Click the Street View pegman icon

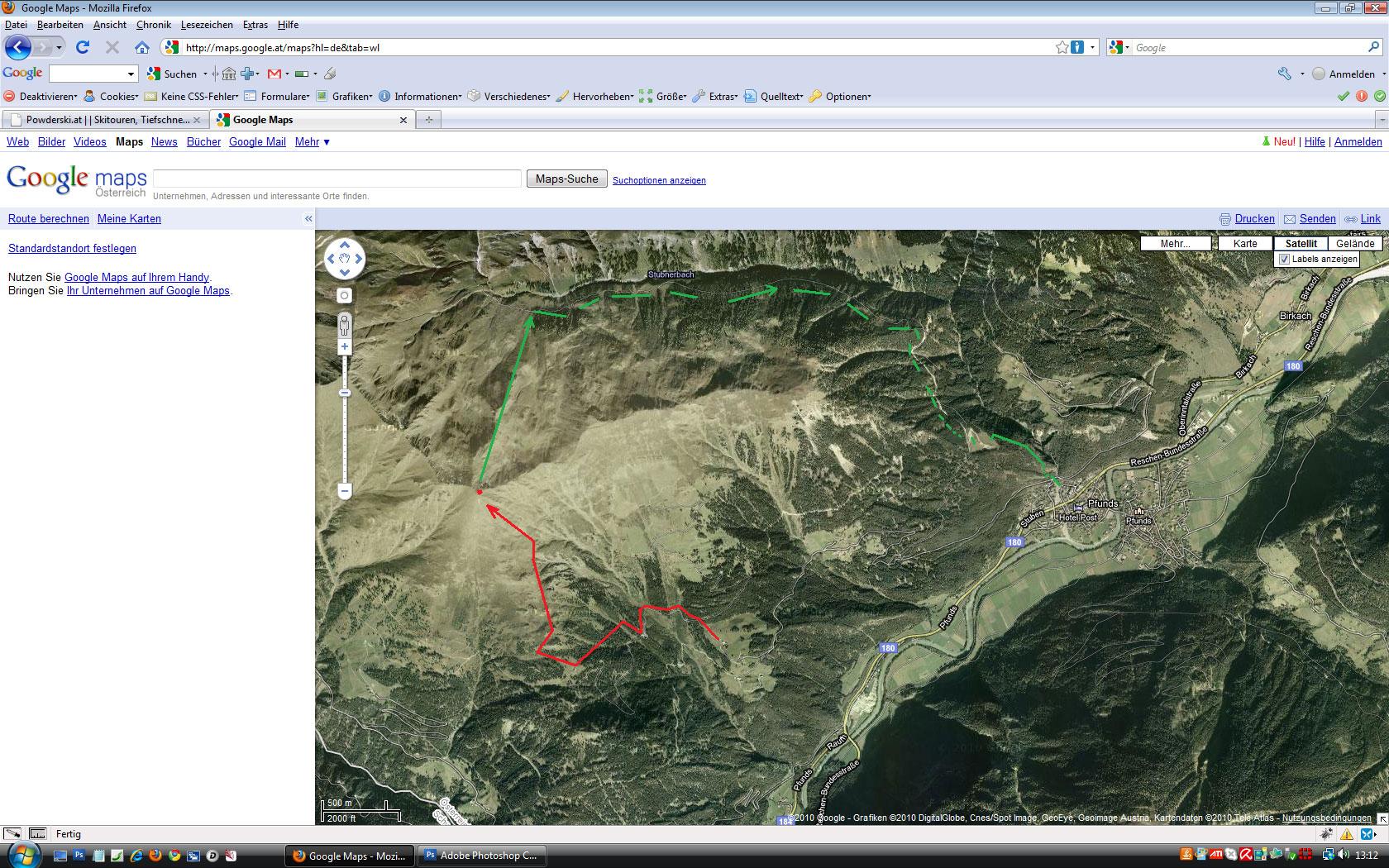[x=345, y=324]
